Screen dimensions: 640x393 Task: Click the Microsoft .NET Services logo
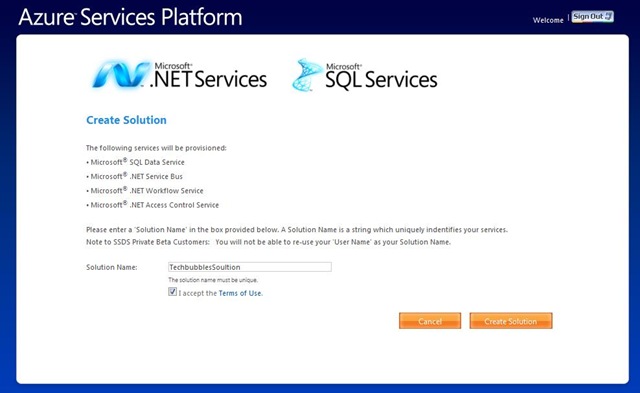click(x=179, y=75)
